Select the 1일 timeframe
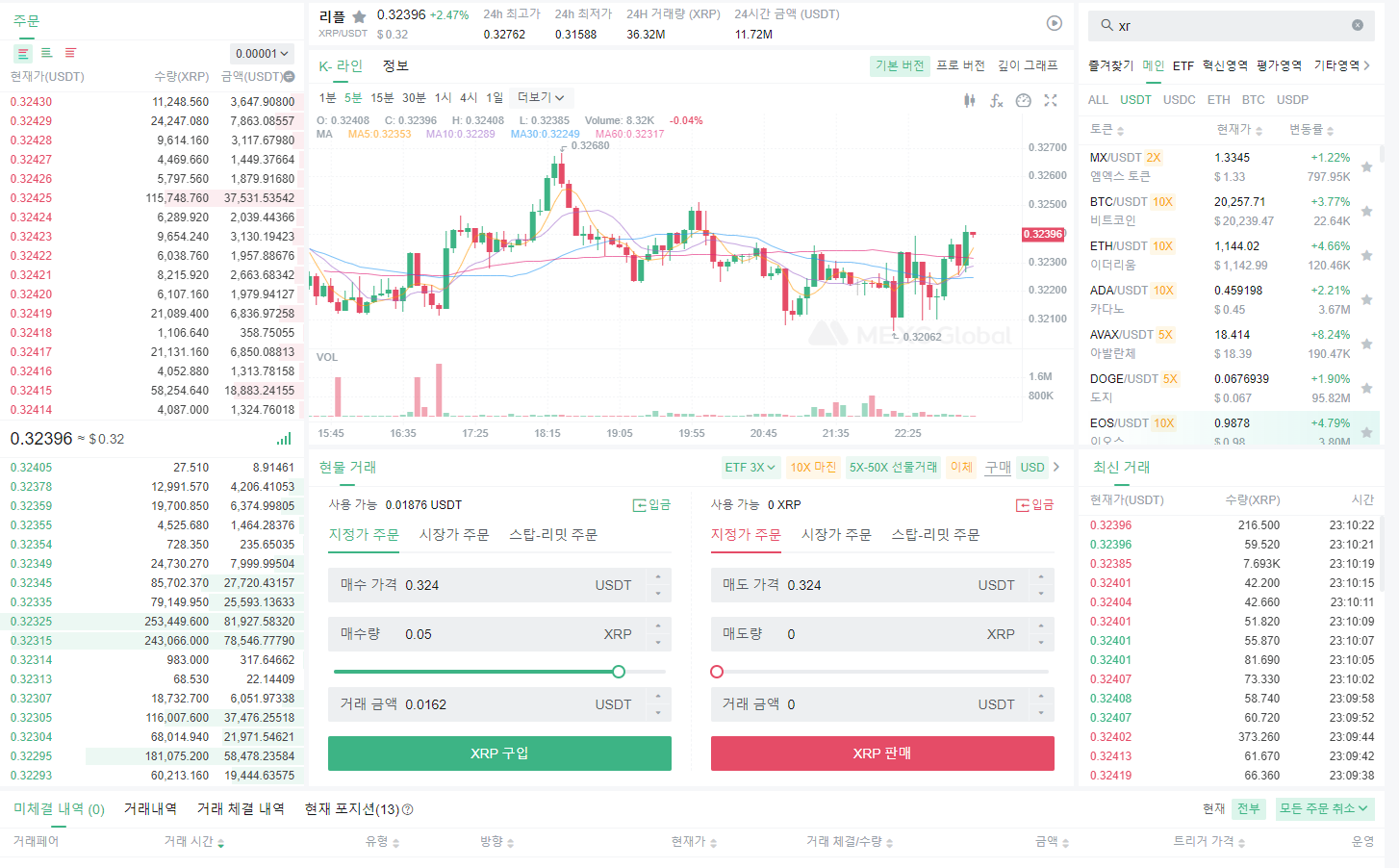 pyautogui.click(x=495, y=98)
